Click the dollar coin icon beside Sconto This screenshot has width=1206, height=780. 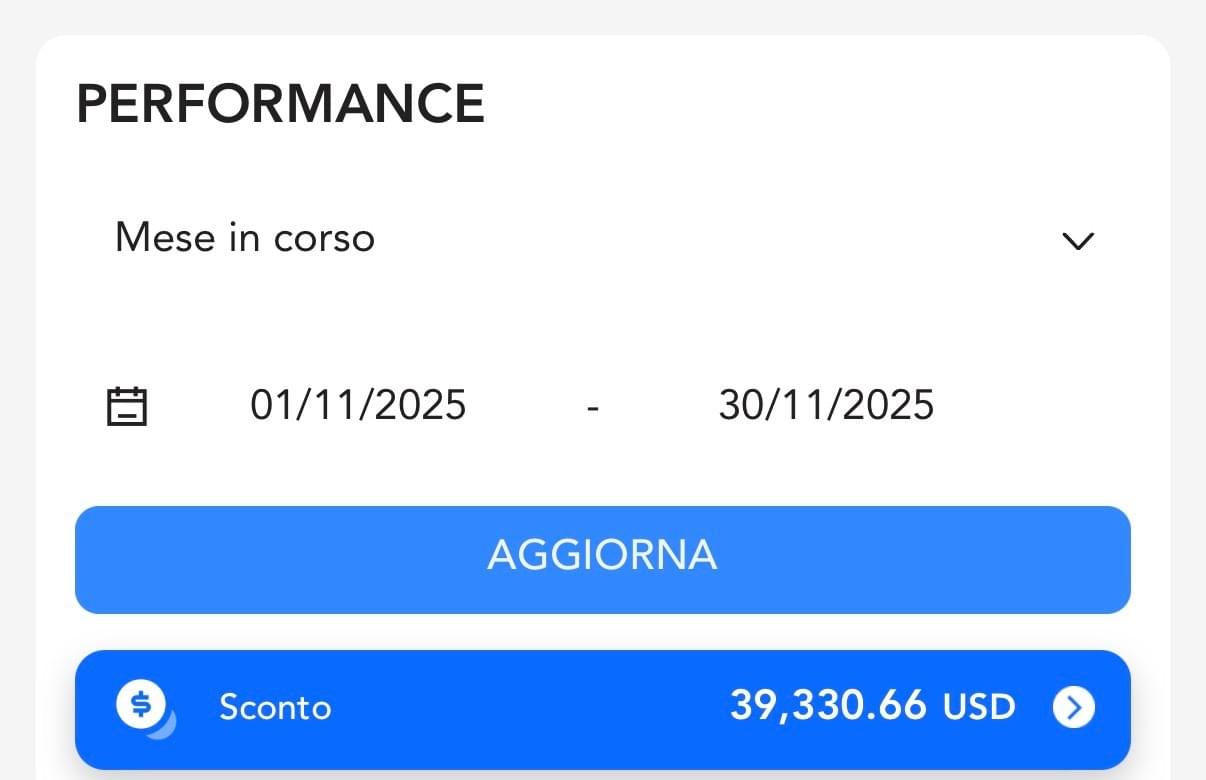(143, 706)
